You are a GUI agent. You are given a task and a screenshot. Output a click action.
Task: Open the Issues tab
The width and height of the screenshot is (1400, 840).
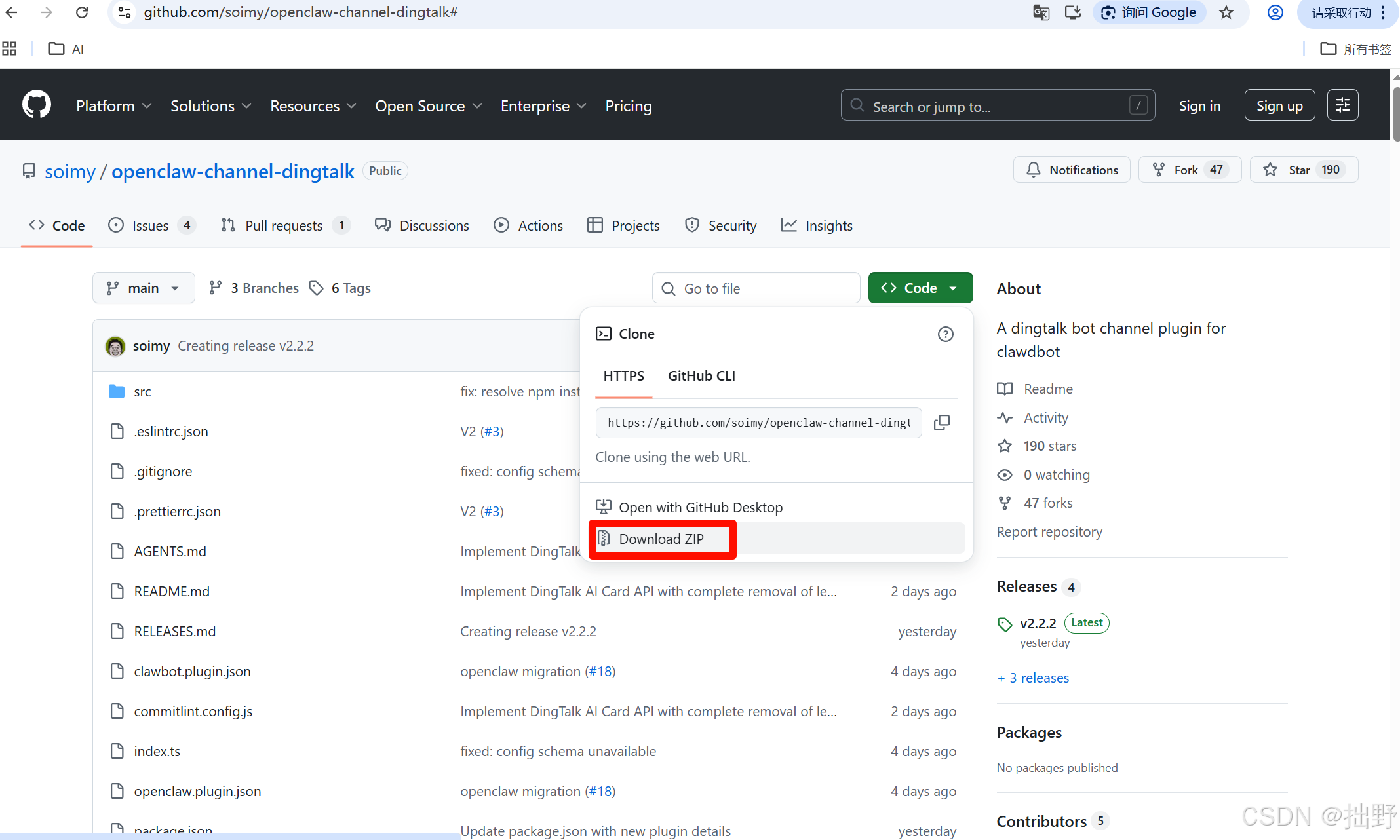(151, 226)
